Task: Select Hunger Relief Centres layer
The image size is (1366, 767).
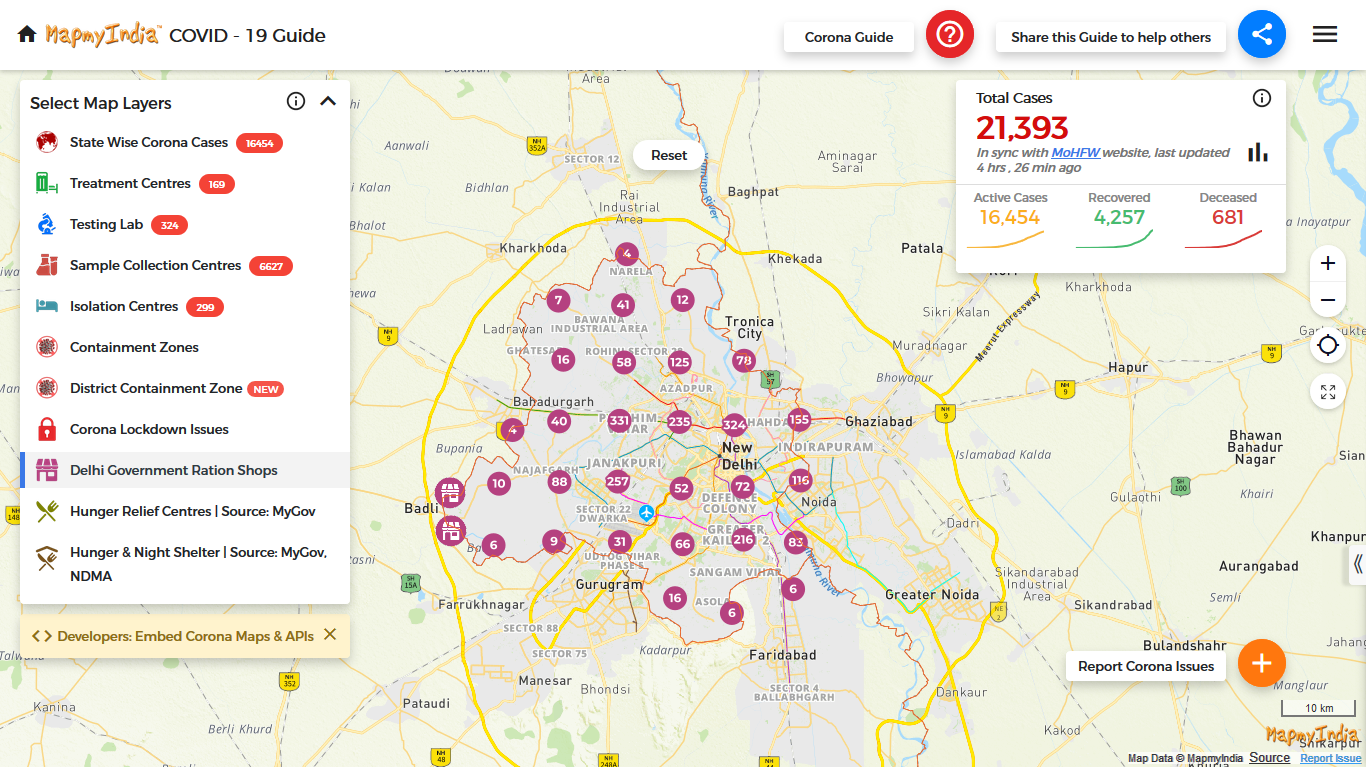Action: (185, 512)
